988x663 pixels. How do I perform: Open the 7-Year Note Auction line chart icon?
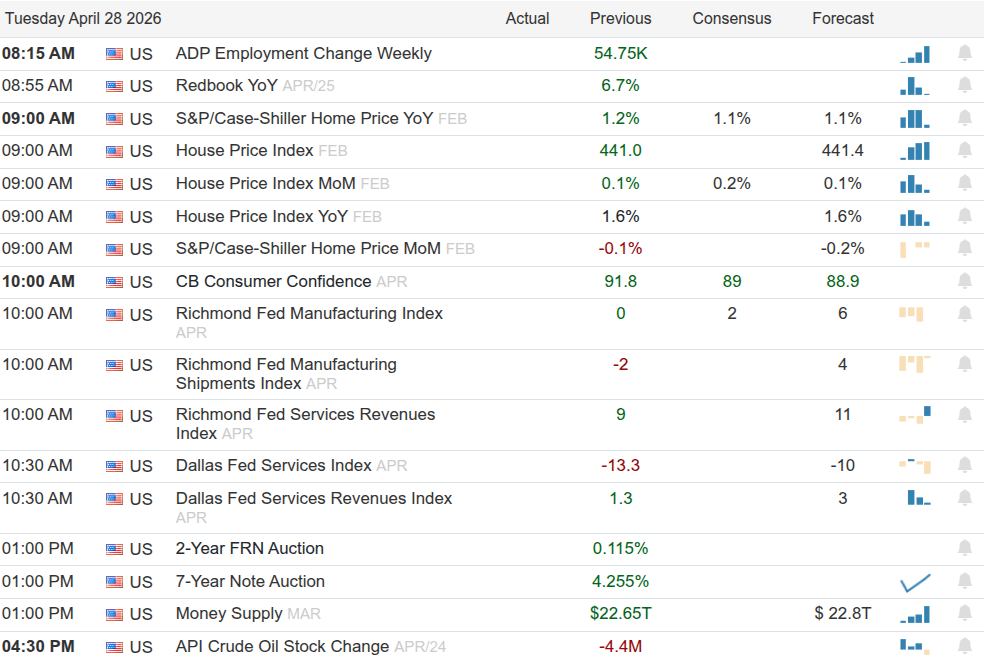(x=915, y=582)
